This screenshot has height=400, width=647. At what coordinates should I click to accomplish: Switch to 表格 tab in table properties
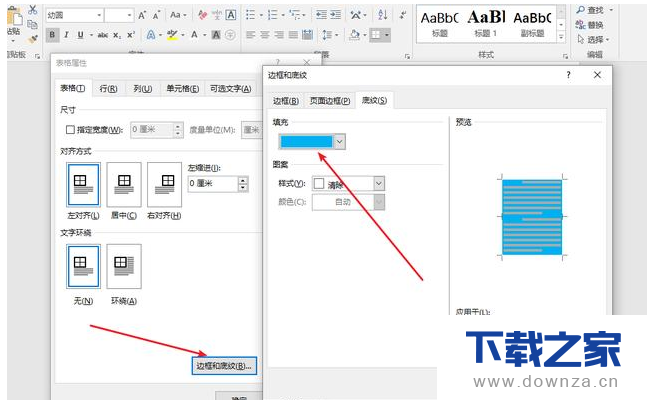point(73,88)
